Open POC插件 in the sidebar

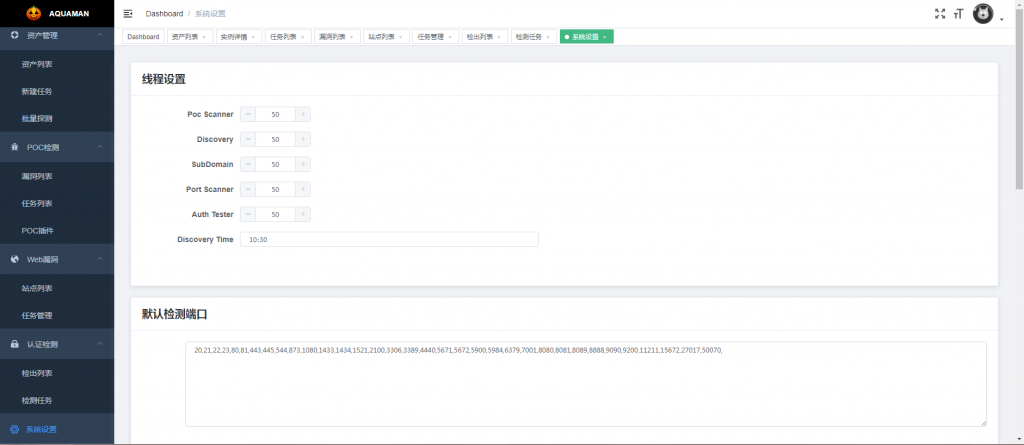tap(57, 231)
